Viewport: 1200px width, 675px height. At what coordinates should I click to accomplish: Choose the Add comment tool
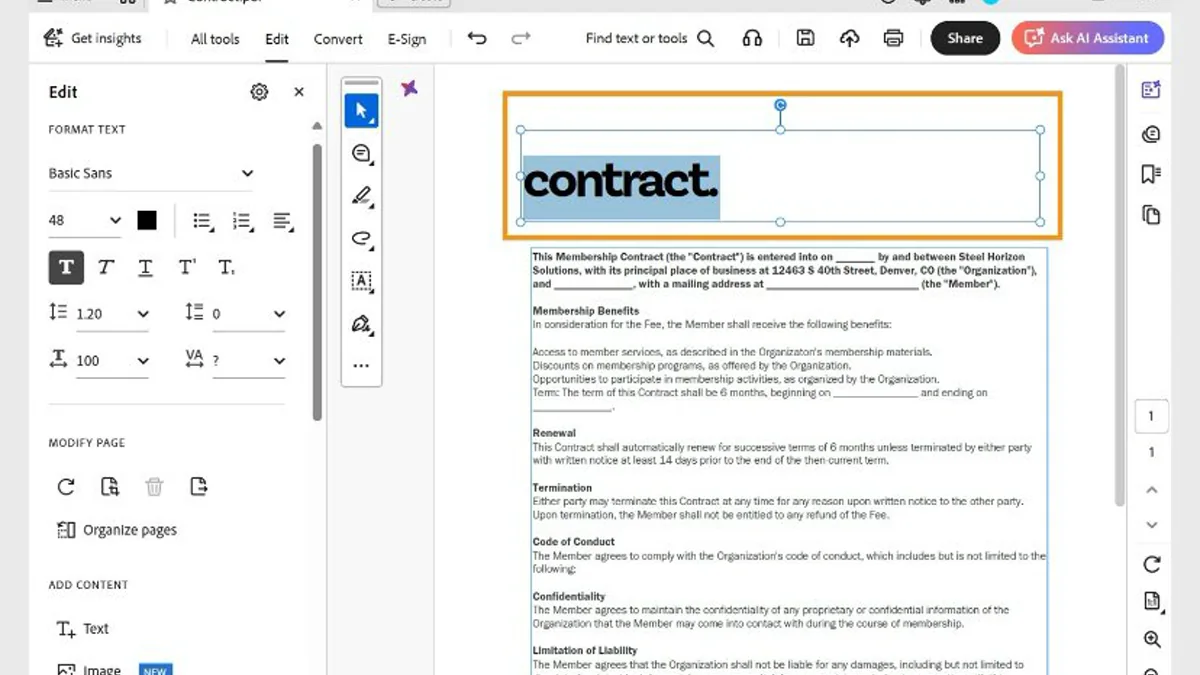click(361, 154)
